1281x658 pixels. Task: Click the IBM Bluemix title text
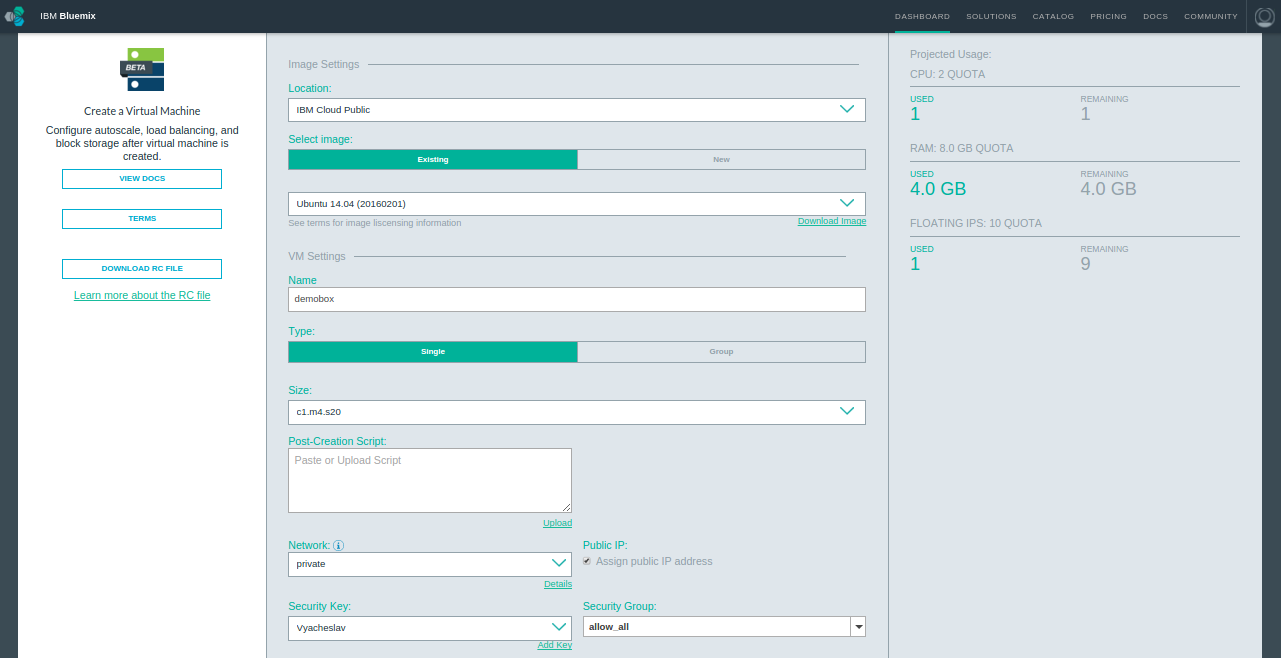pos(68,16)
